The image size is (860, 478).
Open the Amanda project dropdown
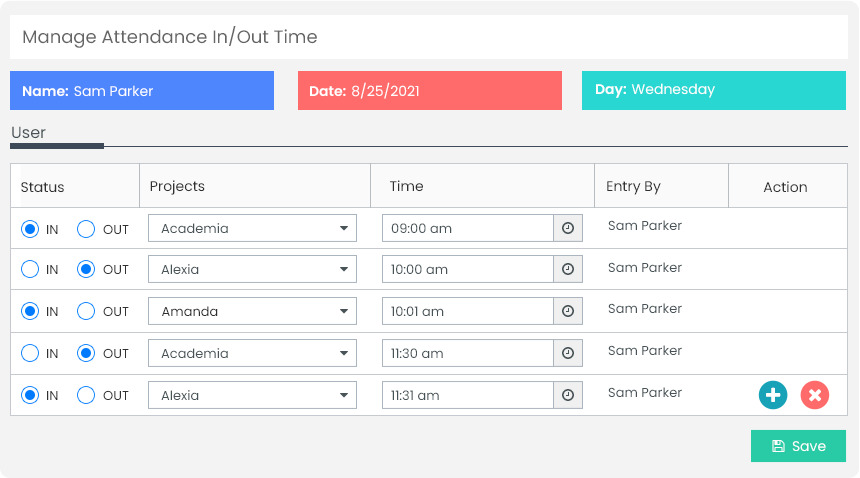click(x=252, y=311)
